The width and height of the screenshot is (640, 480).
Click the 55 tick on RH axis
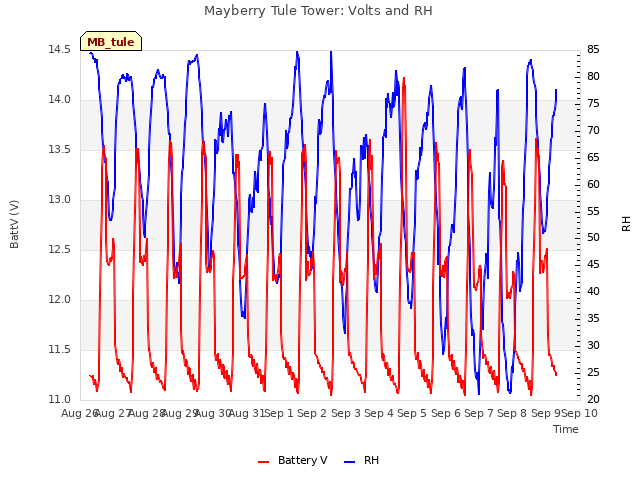(x=593, y=211)
